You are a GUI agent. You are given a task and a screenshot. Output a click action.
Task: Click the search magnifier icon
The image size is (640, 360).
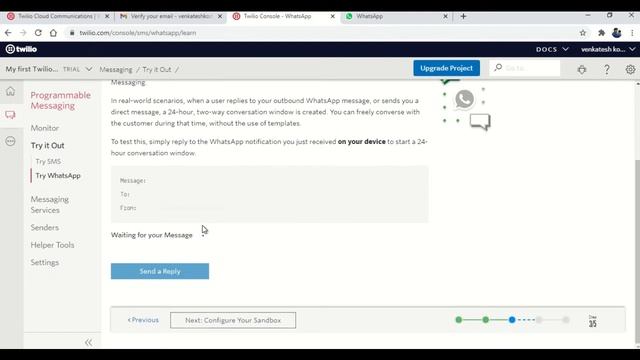[x=498, y=68]
